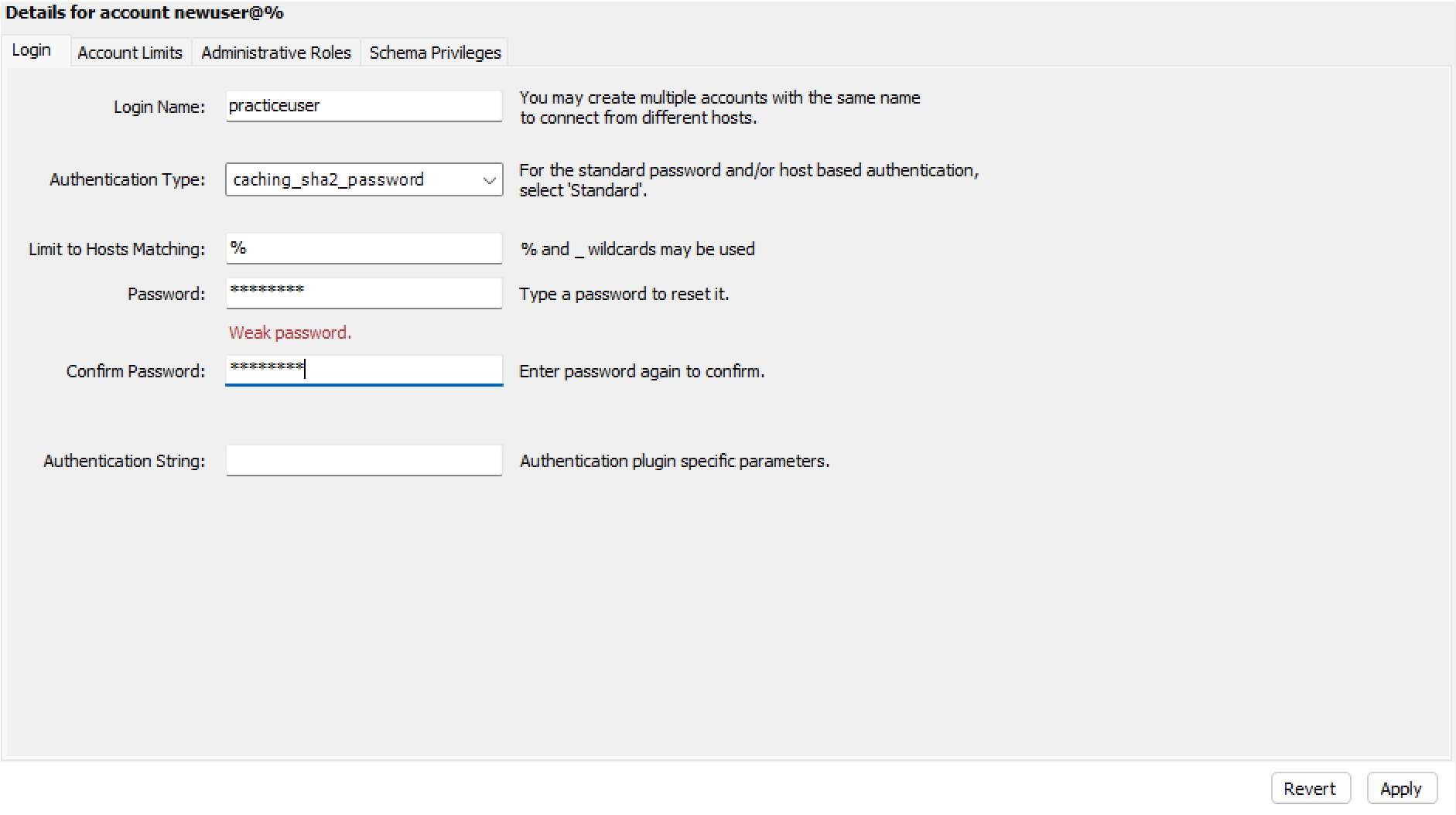Focus the Confirm Password input field
Image resolution: width=1456 pixels, height=815 pixels.
tap(364, 370)
